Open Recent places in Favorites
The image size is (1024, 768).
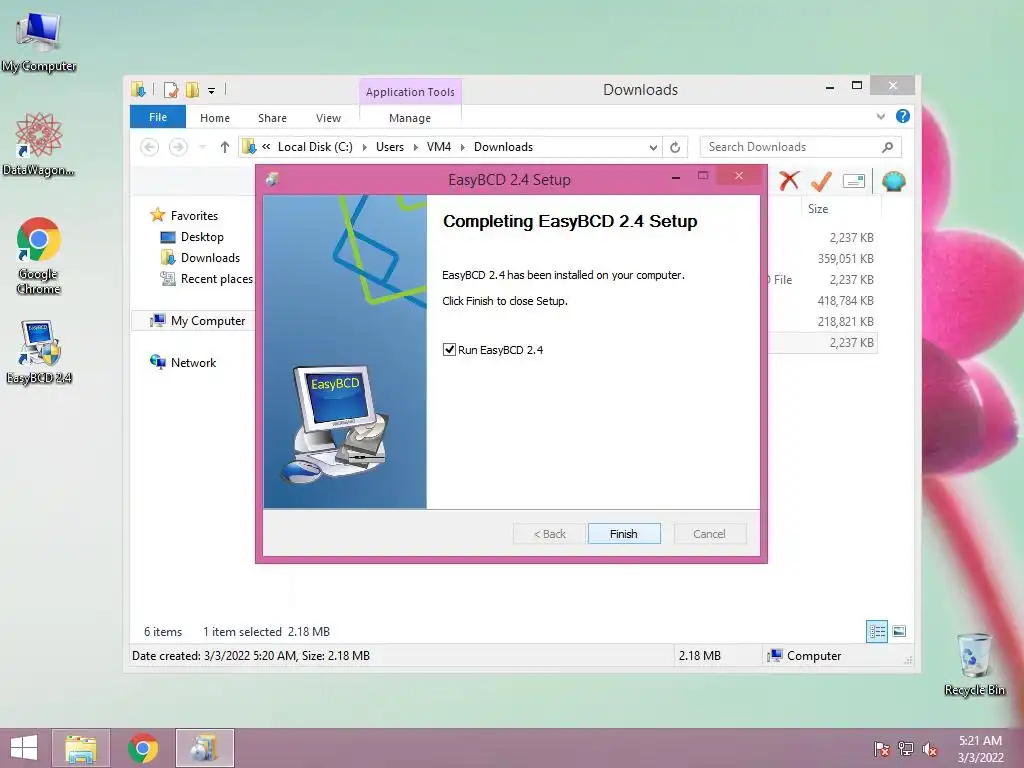216,279
